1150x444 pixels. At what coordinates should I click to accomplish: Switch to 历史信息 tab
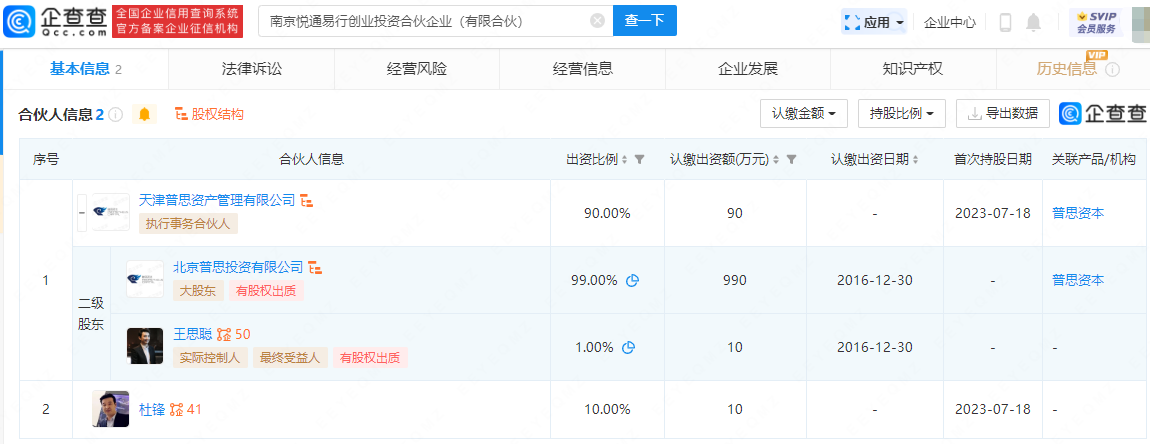[x=1066, y=70]
